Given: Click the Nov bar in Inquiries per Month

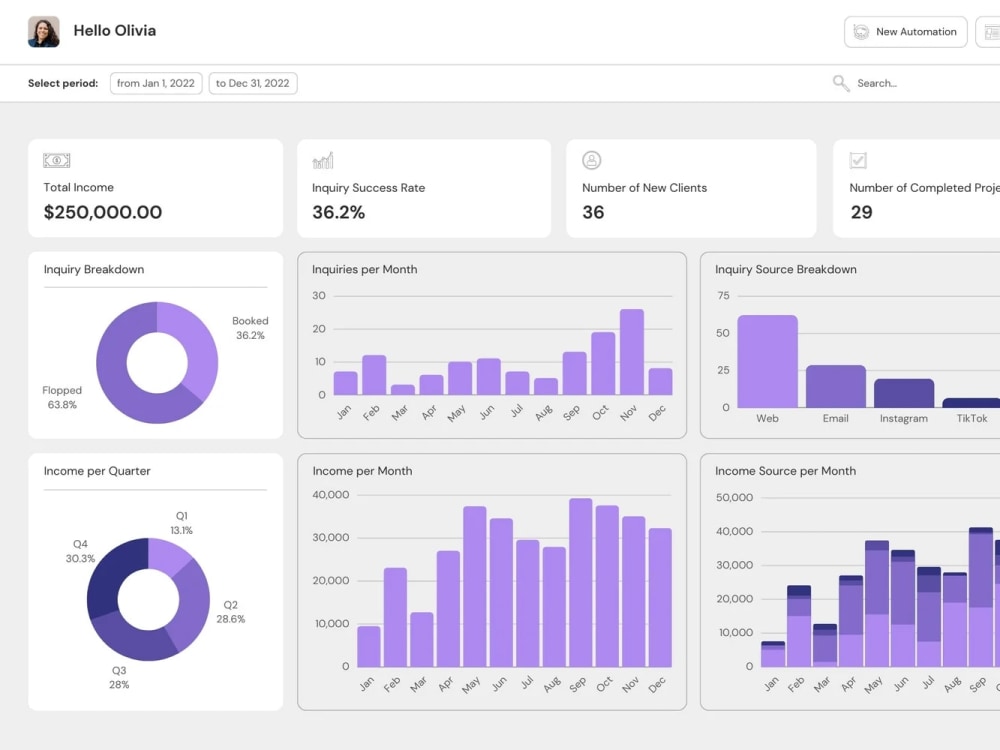Looking at the screenshot, I should point(631,352).
